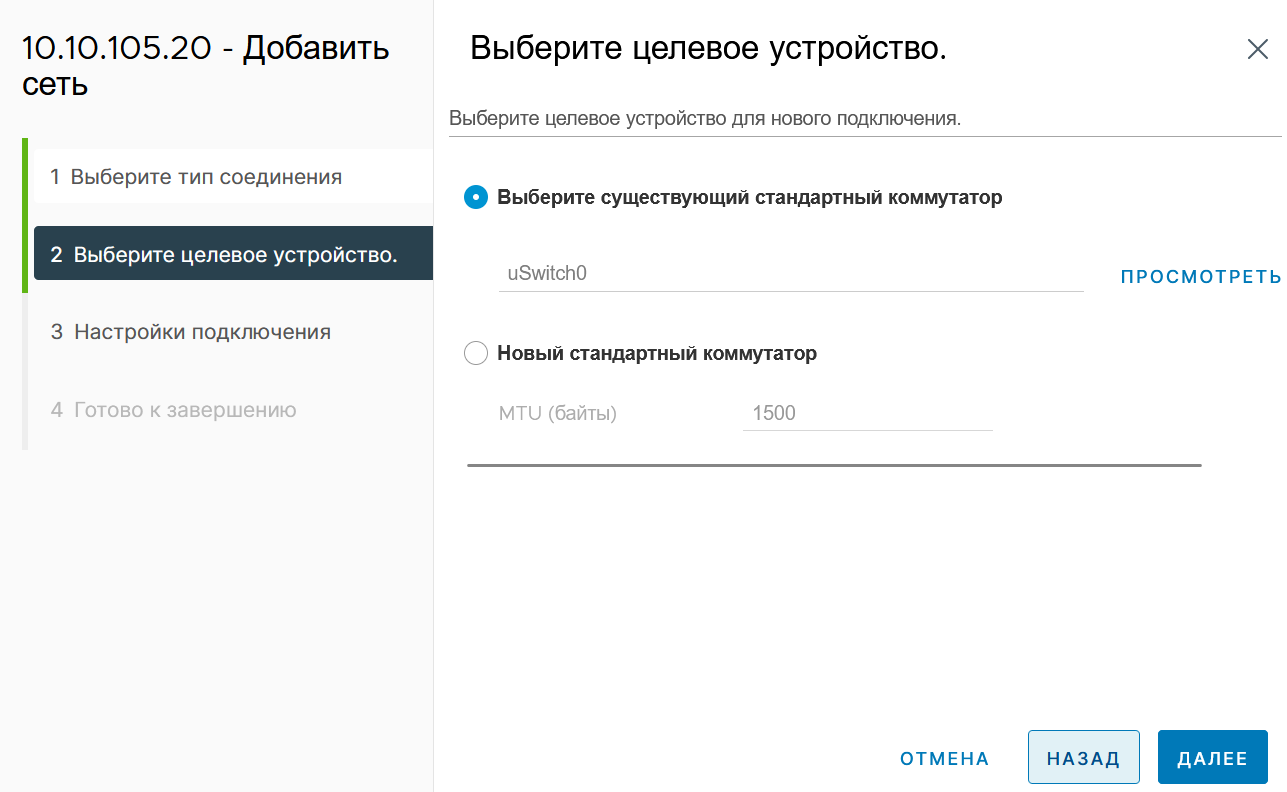
Task: Click the 'MTU (байты)' label
Action: tap(558, 413)
